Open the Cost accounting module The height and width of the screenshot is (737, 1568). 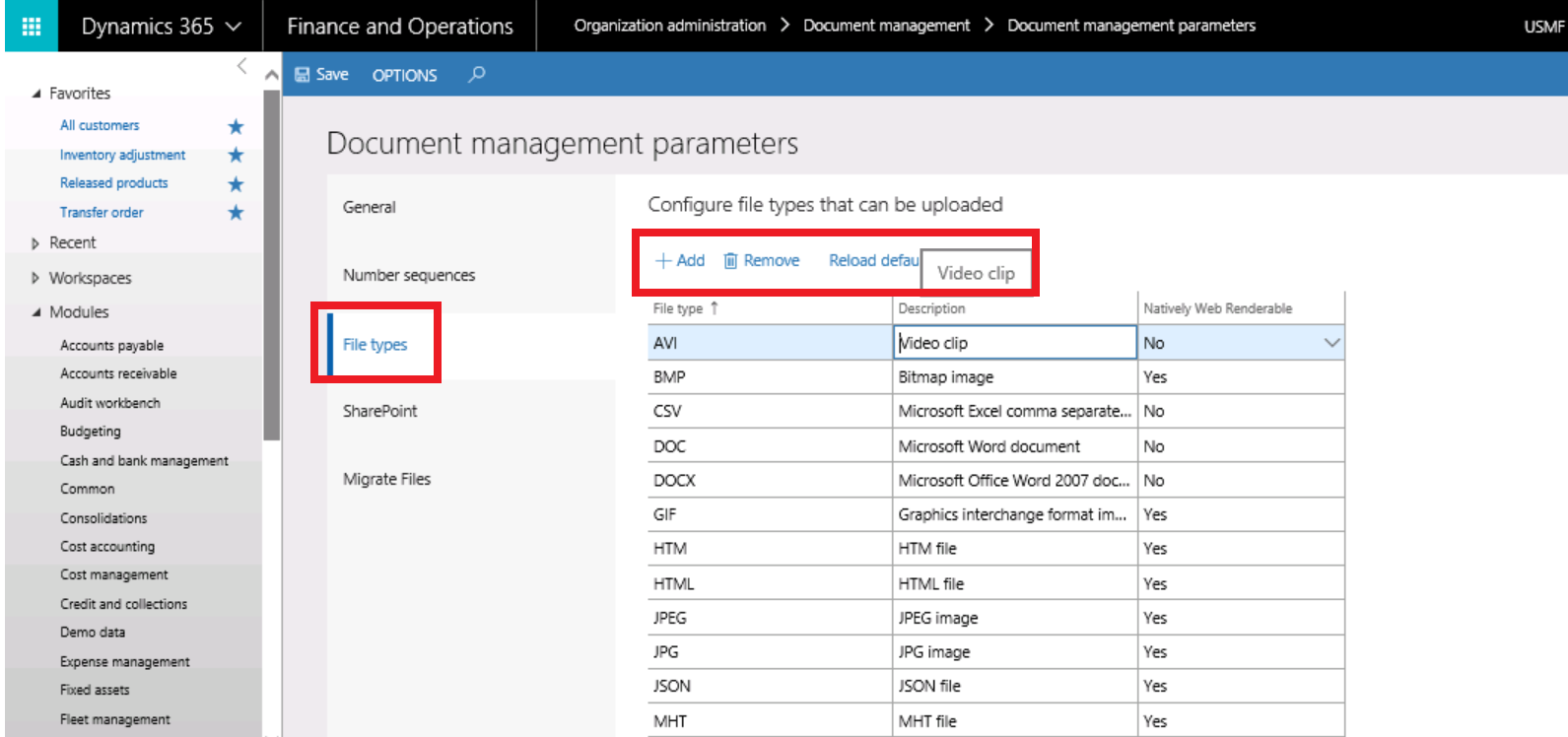coord(107,547)
